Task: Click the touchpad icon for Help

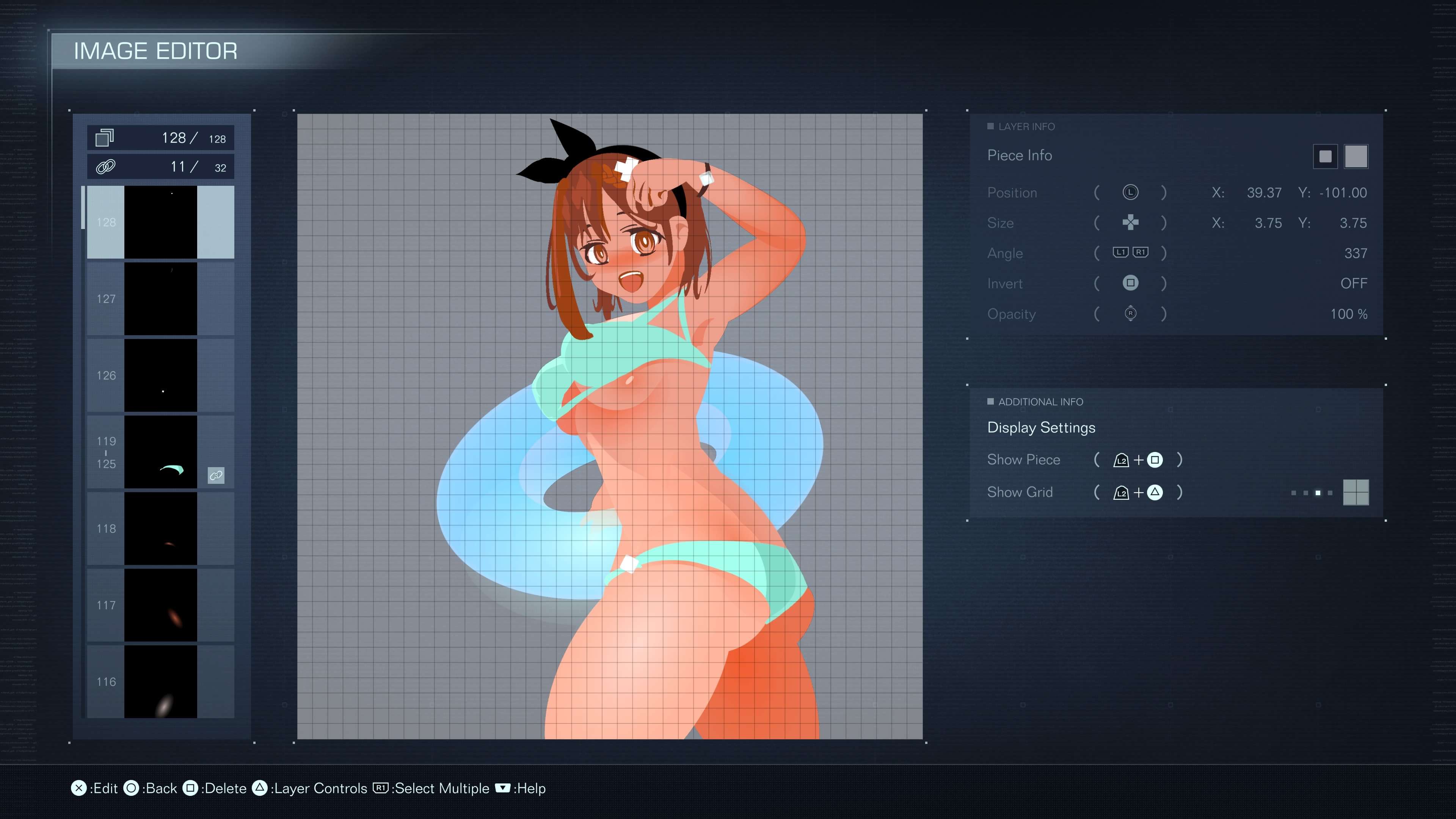Action: (502, 788)
